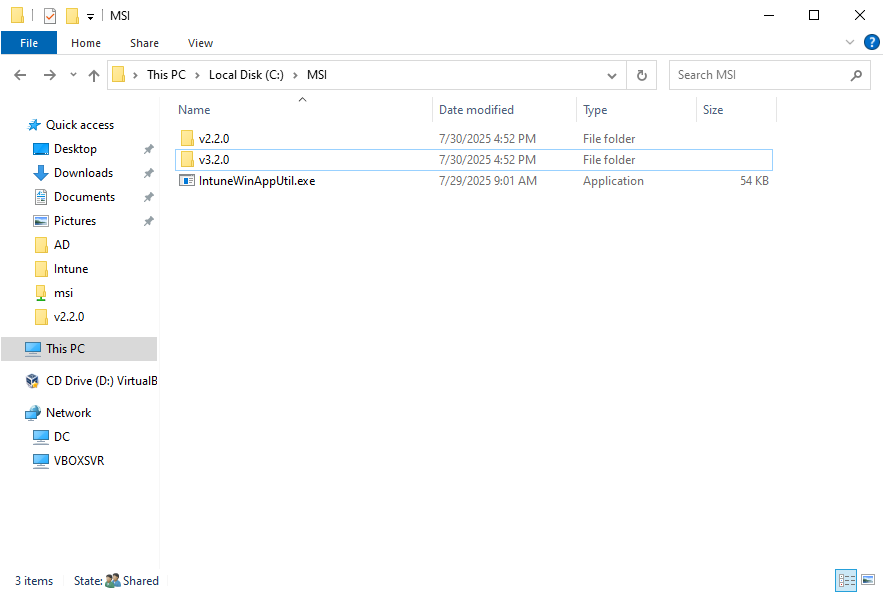Viewport: 884px width, 593px height.
Task: Open the VBOXSVR network computer
Action: pos(79,461)
